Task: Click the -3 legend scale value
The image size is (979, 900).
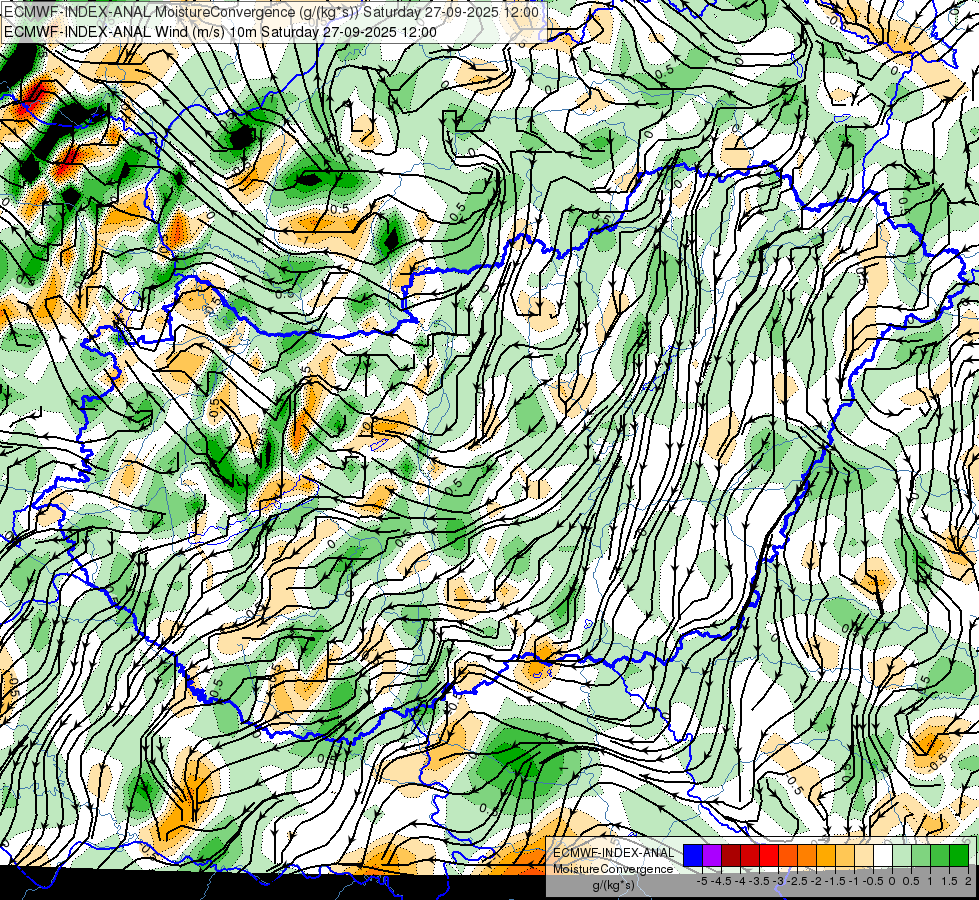Action: pos(779,881)
